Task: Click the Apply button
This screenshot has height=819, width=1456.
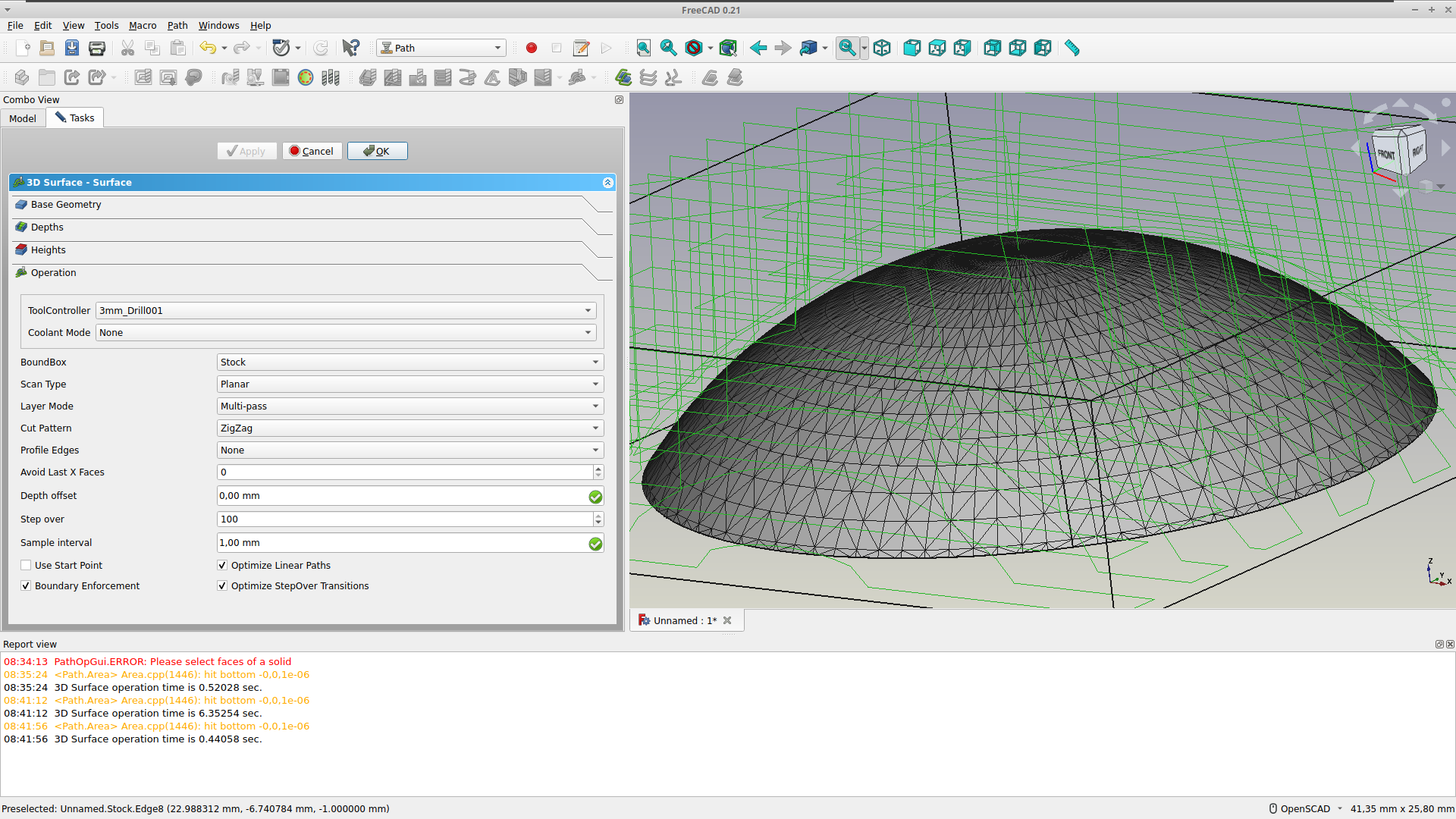Action: pyautogui.click(x=243, y=150)
